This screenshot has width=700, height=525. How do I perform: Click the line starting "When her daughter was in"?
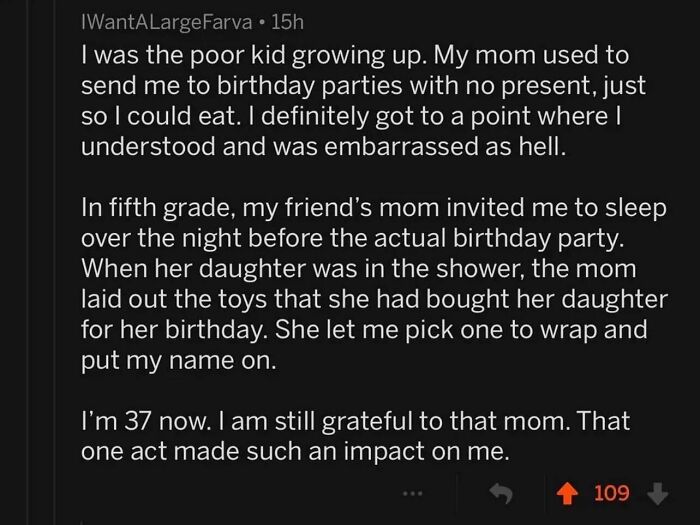click(358, 269)
